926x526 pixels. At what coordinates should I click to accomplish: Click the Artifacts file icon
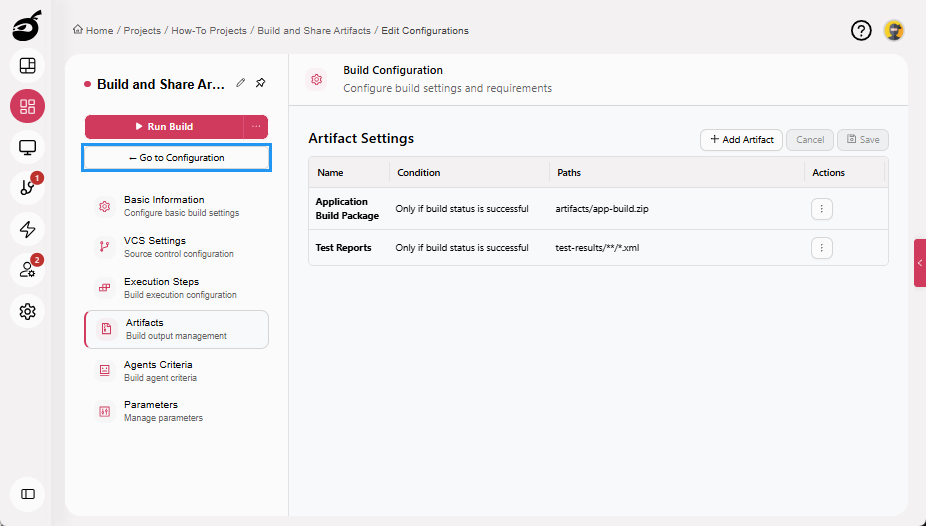pyautogui.click(x=106, y=329)
